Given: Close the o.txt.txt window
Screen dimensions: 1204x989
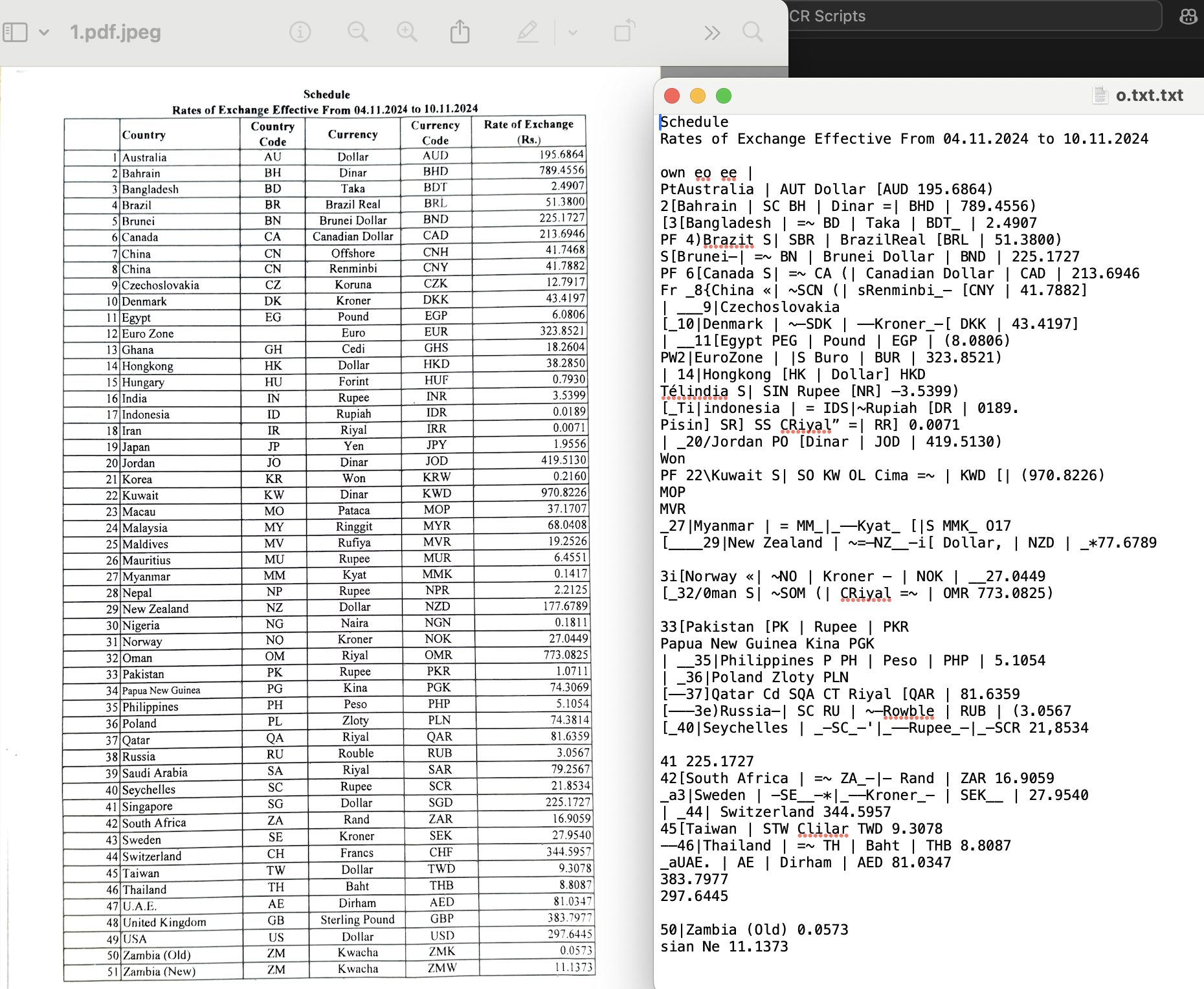Looking at the screenshot, I should click(672, 95).
